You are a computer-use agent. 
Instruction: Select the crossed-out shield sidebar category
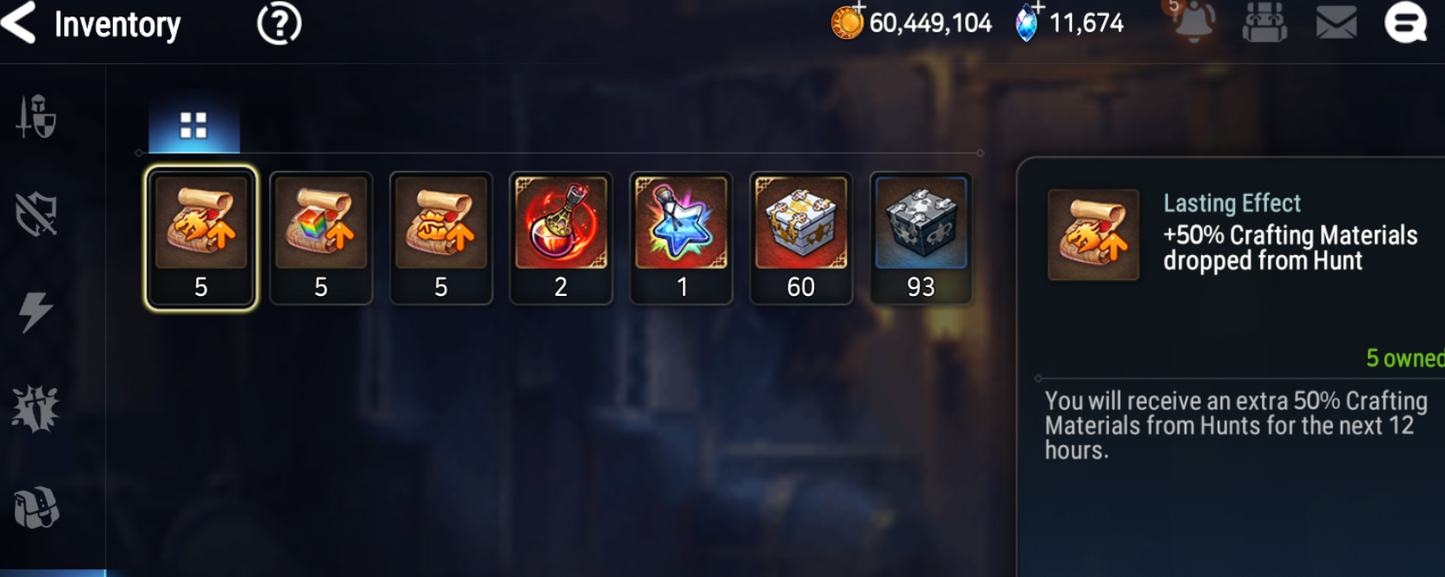click(36, 214)
